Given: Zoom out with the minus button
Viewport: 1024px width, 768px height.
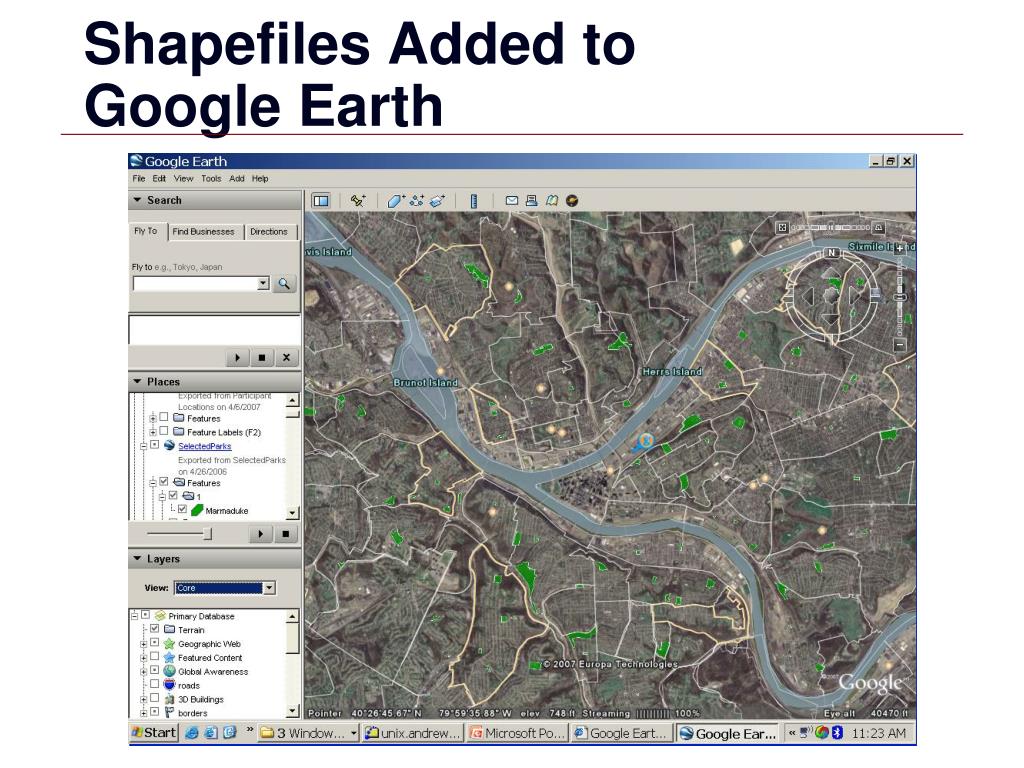Looking at the screenshot, I should pyautogui.click(x=900, y=344).
